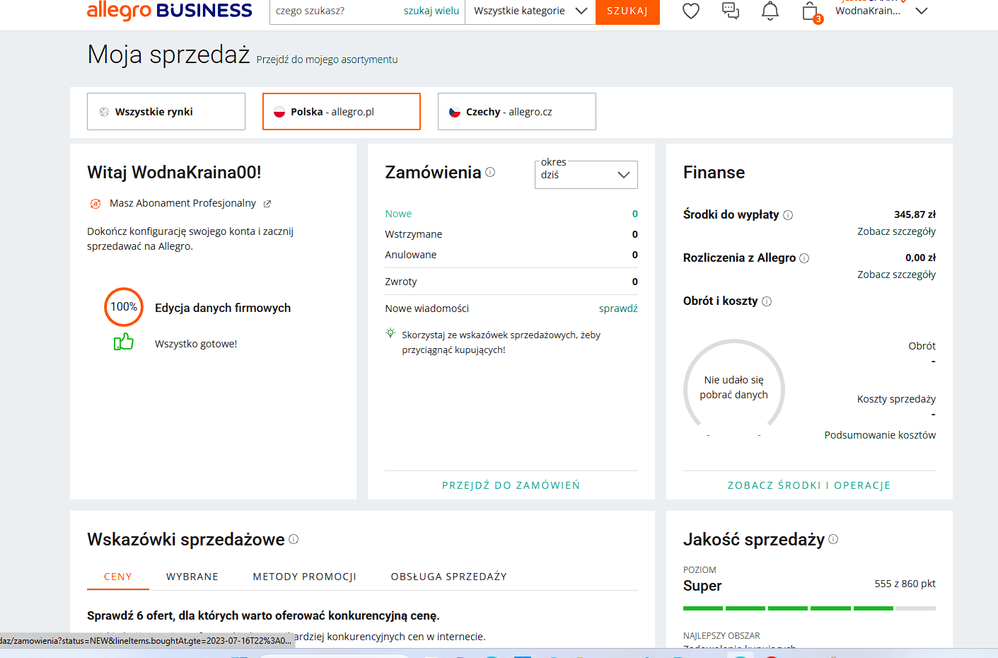Click the allegro Business logo

(x=169, y=11)
